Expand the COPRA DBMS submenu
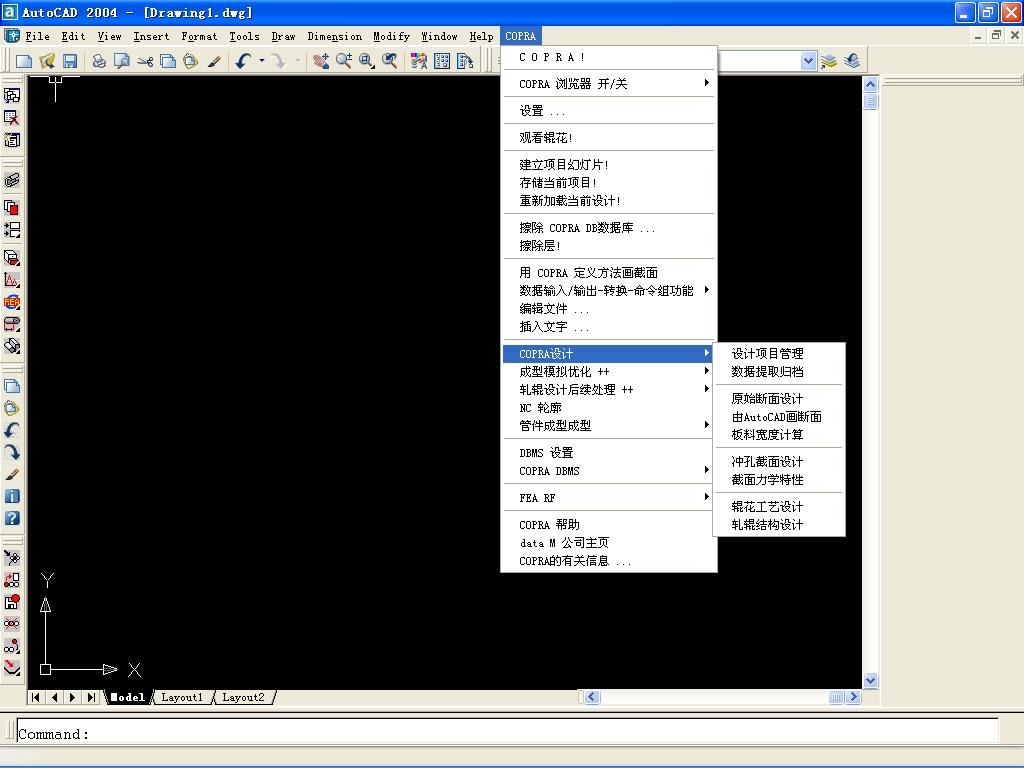 click(609, 471)
